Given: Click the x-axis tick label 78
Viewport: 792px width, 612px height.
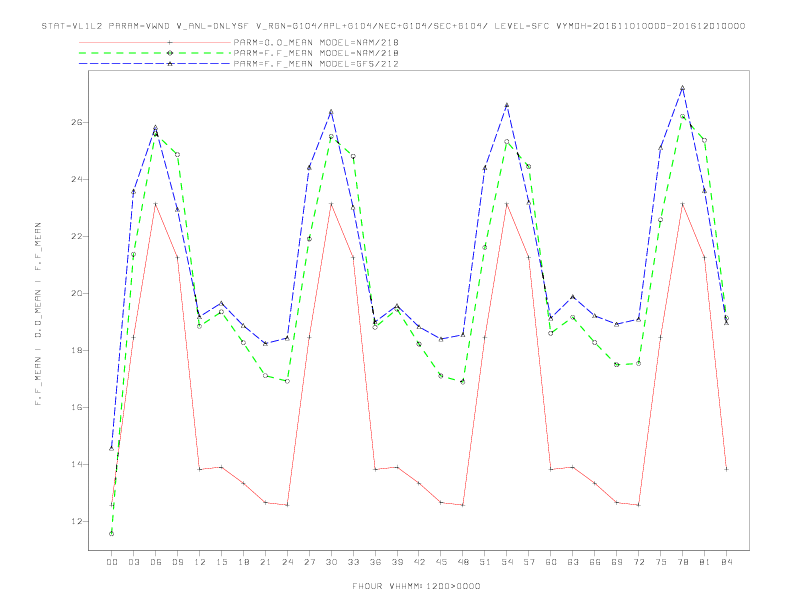Looking at the screenshot, I should (x=682, y=562).
